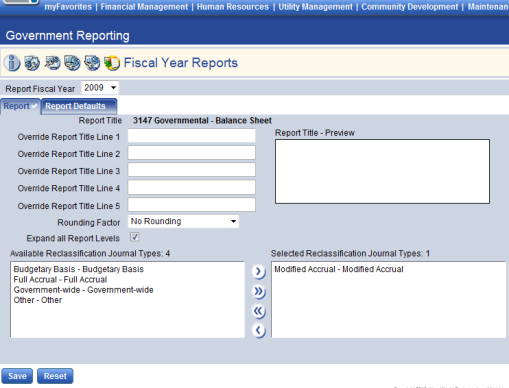Click the Reset button
Viewport: 509px width, 388px height.
coord(55,376)
